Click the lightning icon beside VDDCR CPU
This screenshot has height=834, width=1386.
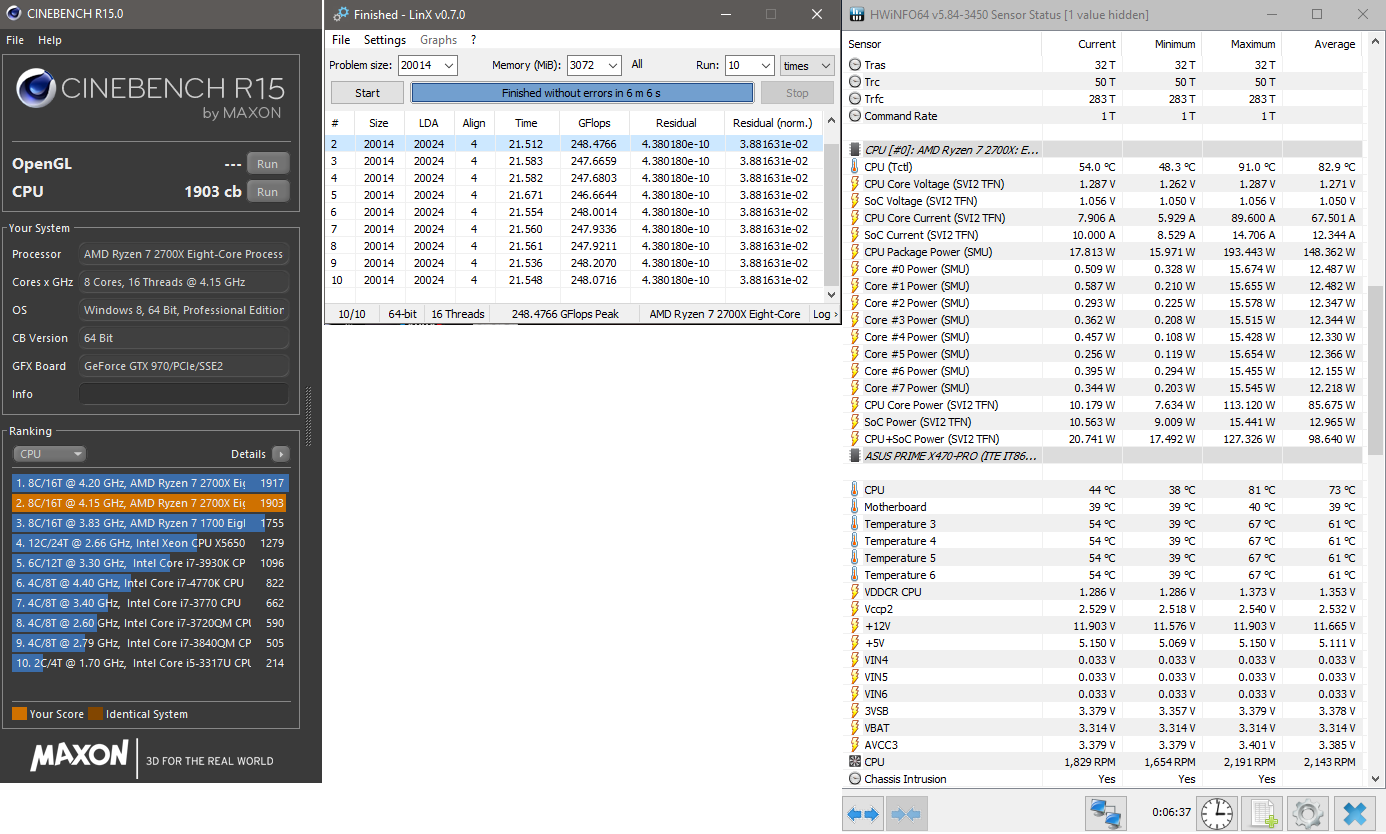click(x=855, y=592)
